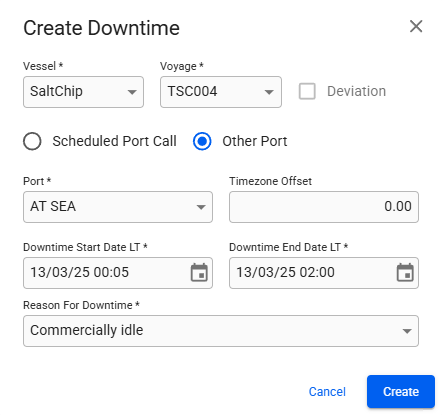The image size is (442, 415).
Task: Click the Cancel link
Action: tap(327, 392)
